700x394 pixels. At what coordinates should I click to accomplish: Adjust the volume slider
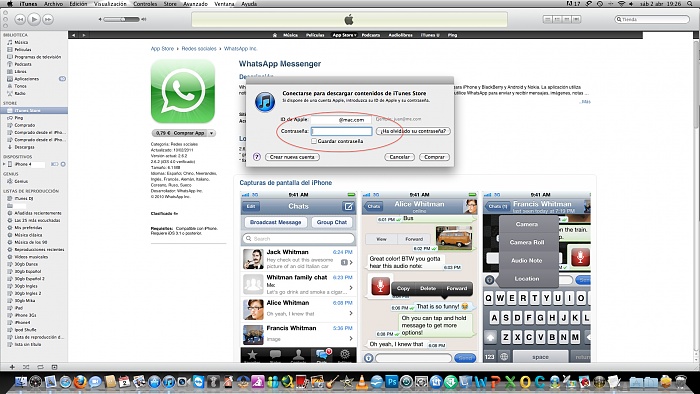pos(121,19)
